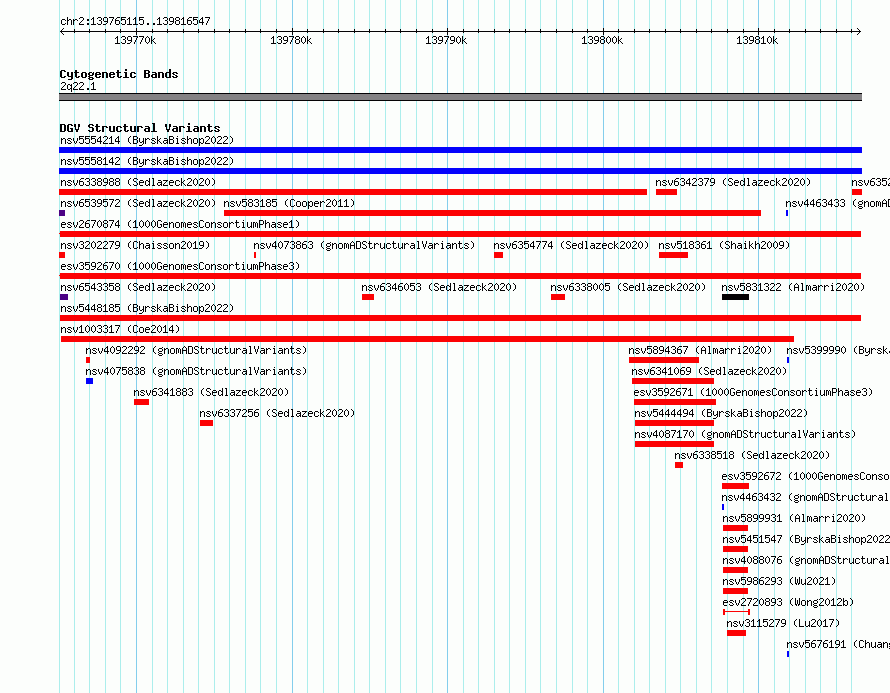Click the nsv4463432 variant label
Viewport: 890px width, 693px height.
click(x=805, y=497)
